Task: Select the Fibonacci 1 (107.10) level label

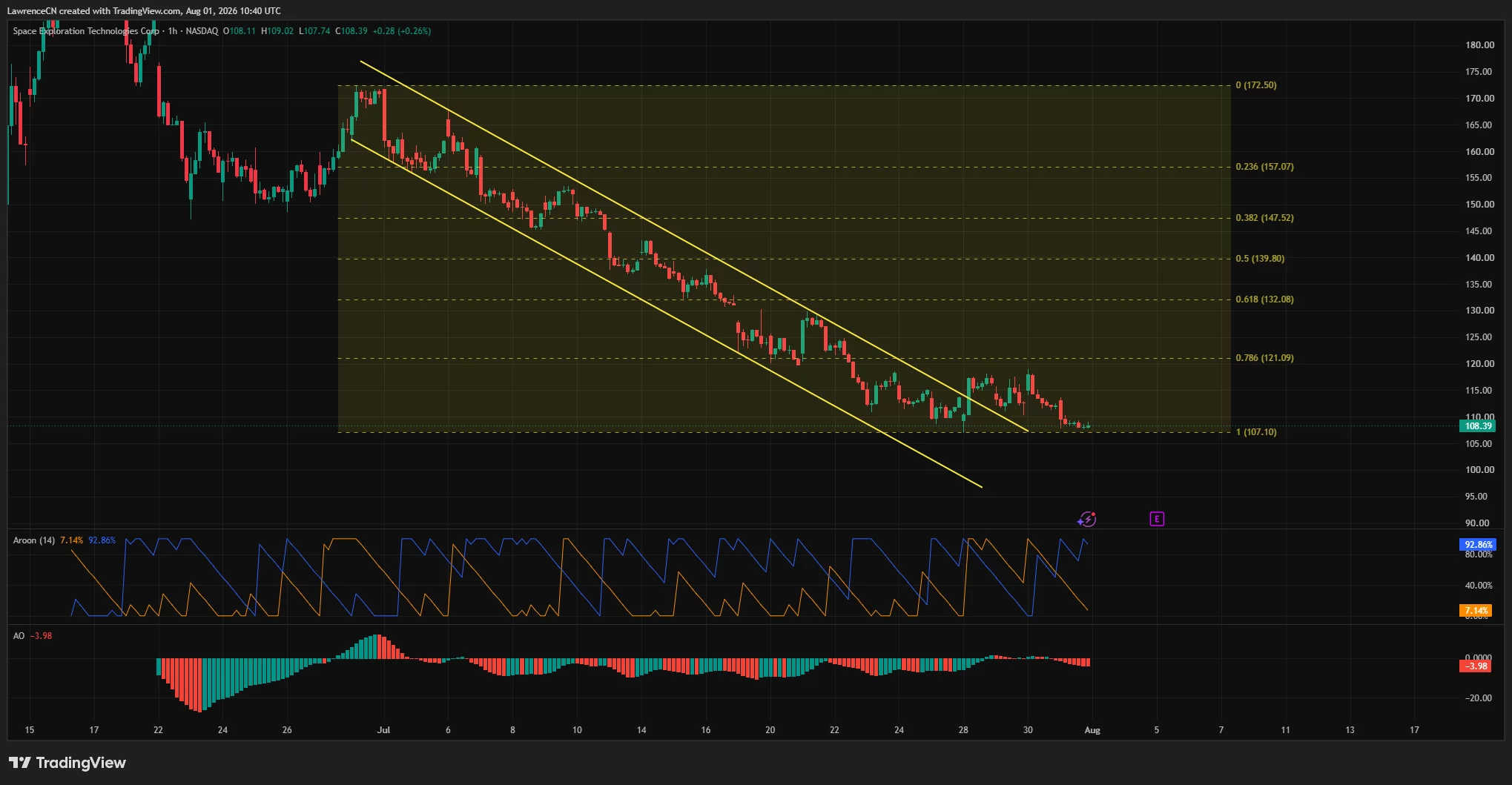Action: [x=1256, y=432]
